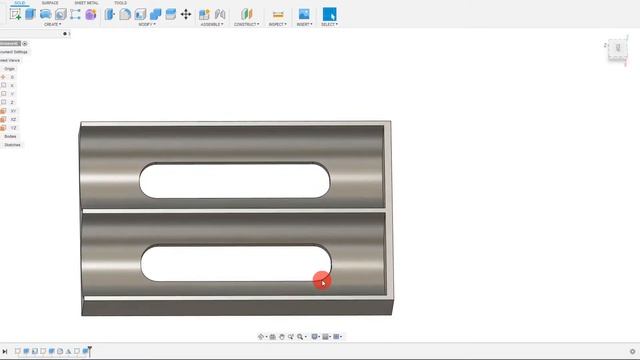Viewport: 640px width, 360px height.
Task: Select the Hole tool in Create group
Action: click(60, 14)
